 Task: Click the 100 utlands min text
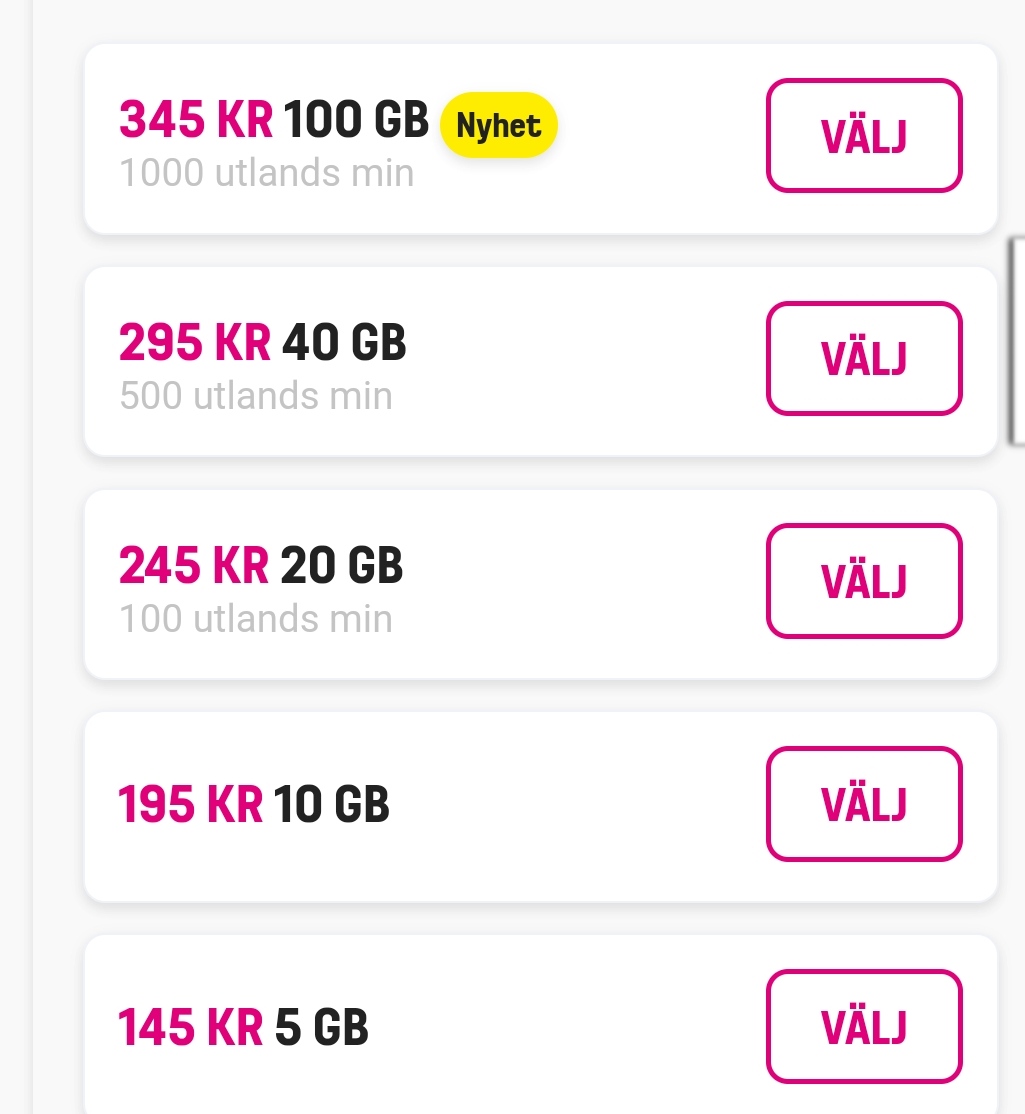(256, 619)
